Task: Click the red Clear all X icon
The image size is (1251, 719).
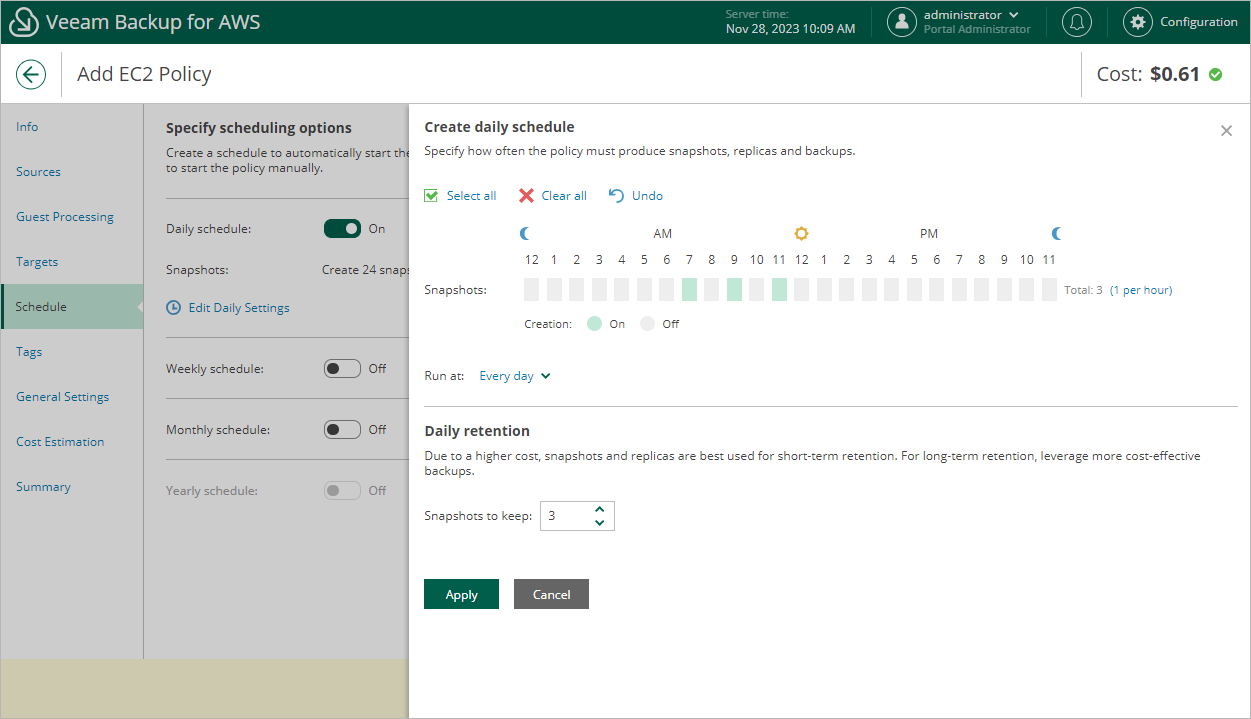Action: (526, 196)
